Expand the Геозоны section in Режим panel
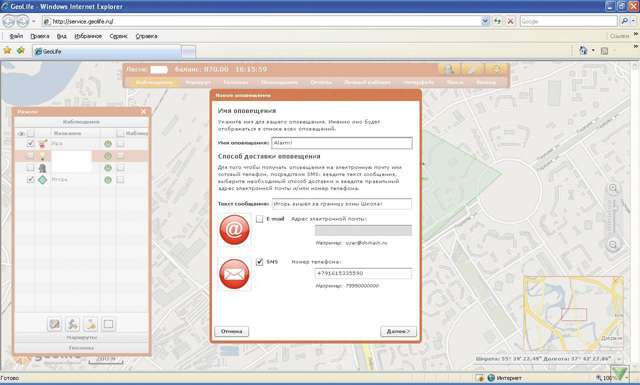Image resolution: width=640 pixels, height=385 pixels. tap(81, 348)
